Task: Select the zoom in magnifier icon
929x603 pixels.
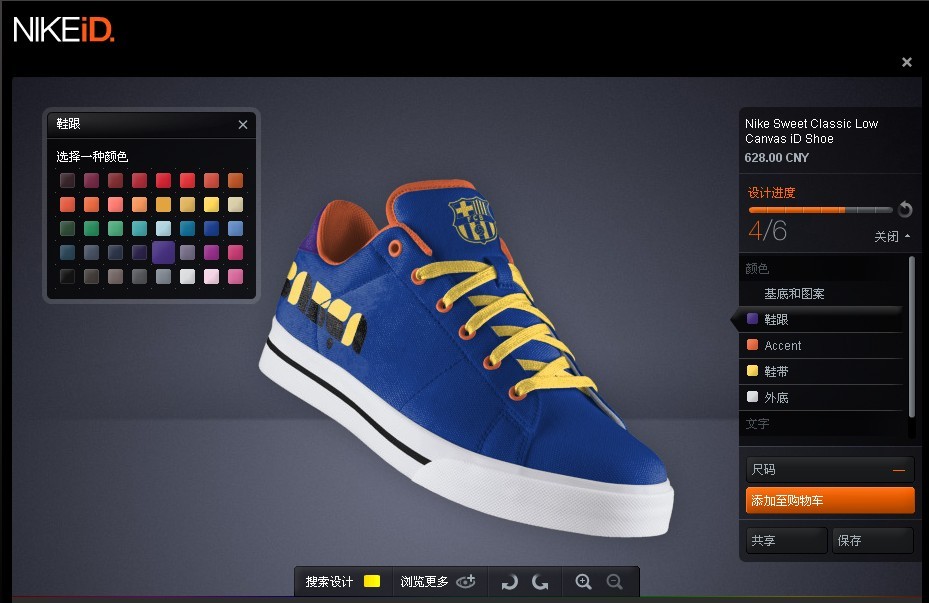Action: pyautogui.click(x=584, y=581)
